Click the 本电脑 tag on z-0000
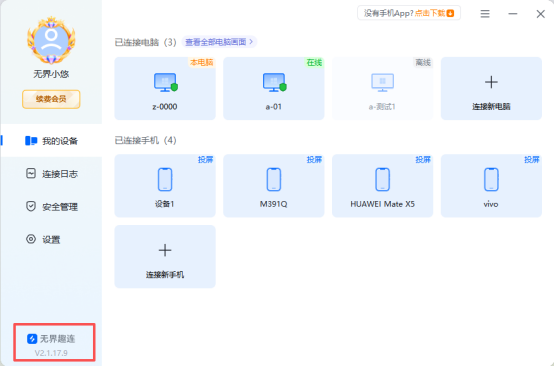The width and height of the screenshot is (554, 366). pyautogui.click(x=202, y=63)
